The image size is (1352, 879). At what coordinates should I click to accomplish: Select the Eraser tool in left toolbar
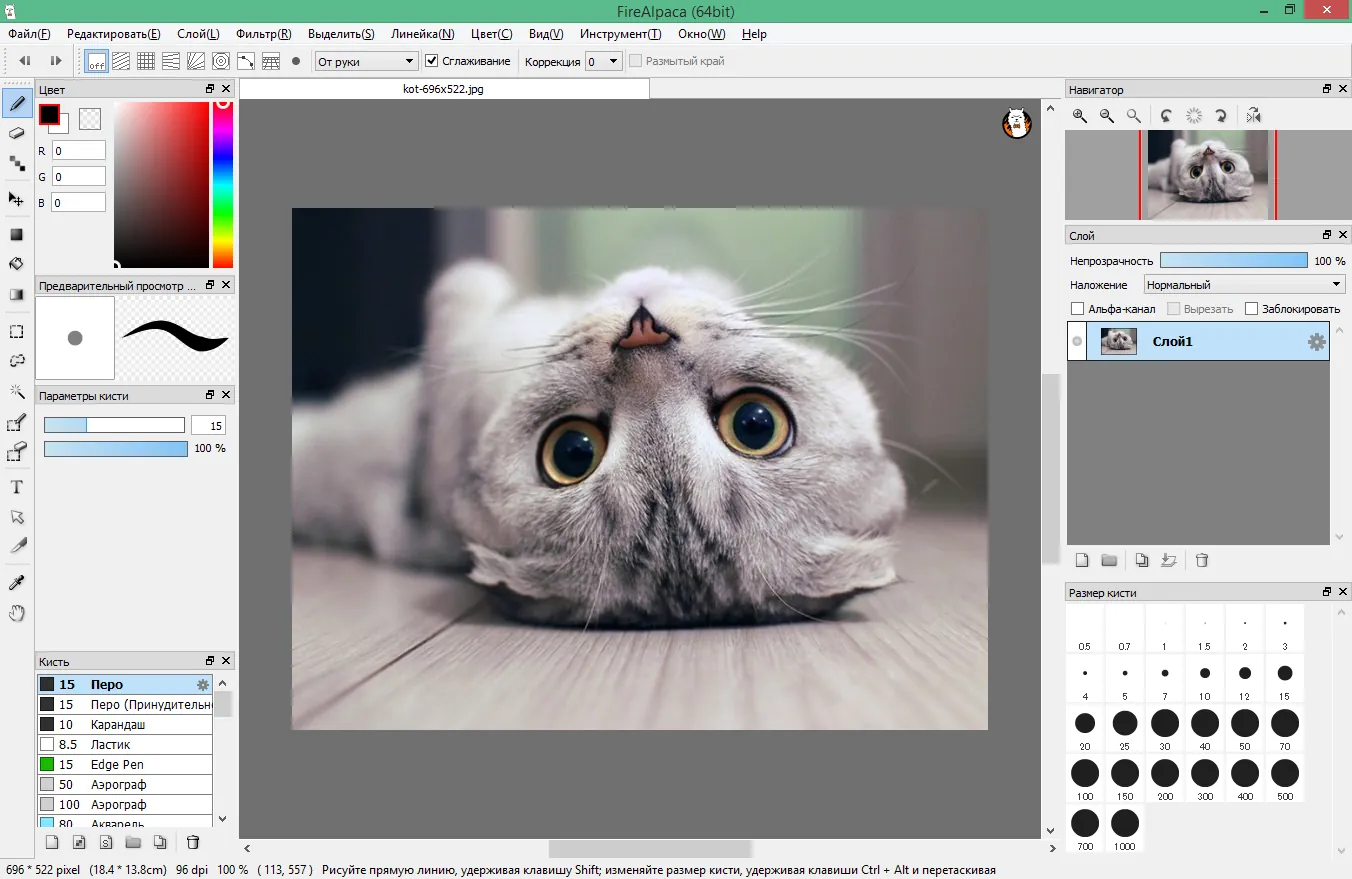coord(16,132)
